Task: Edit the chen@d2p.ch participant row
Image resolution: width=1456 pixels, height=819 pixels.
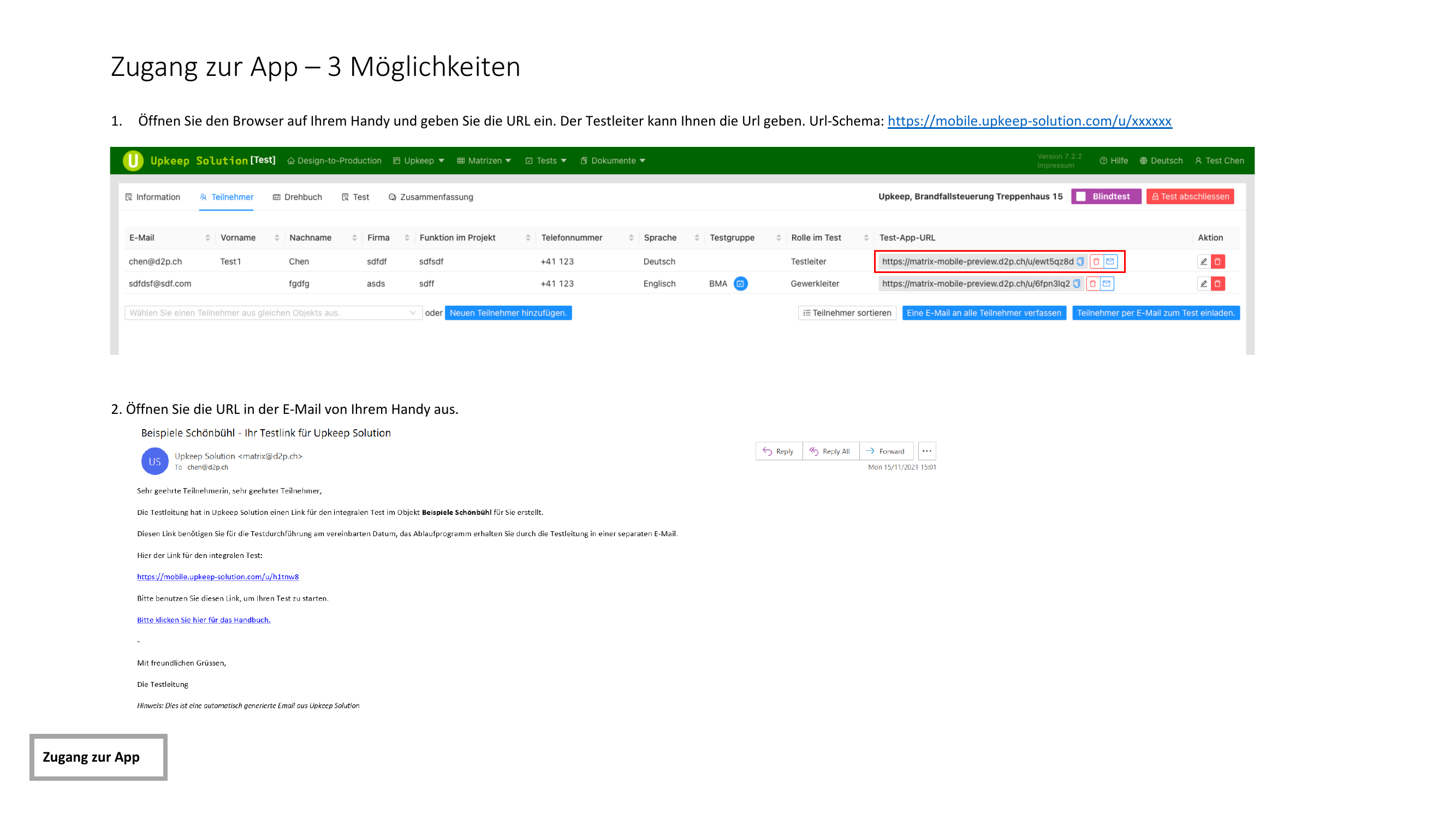Action: coord(1203,261)
